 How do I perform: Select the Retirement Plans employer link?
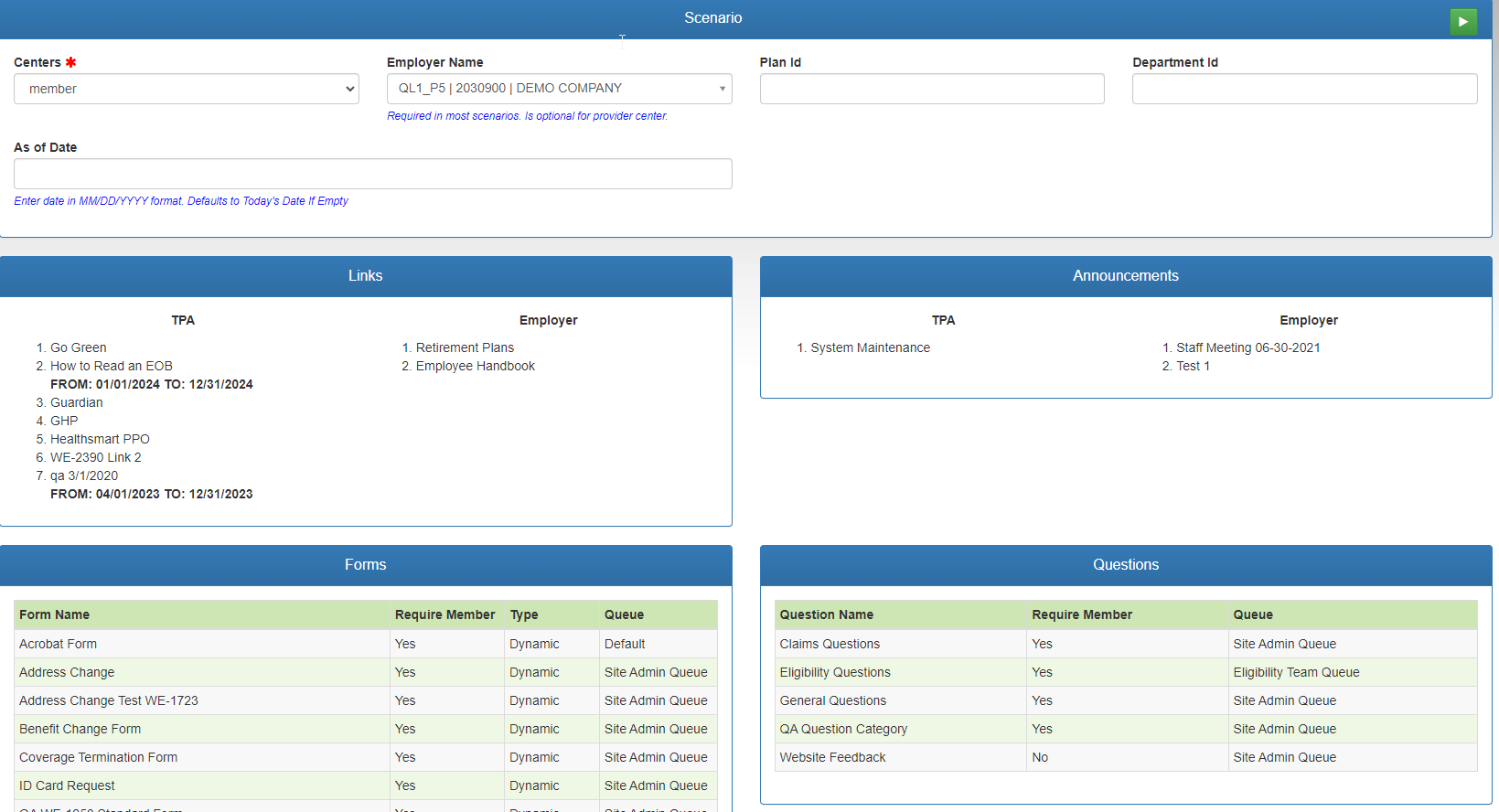tap(465, 347)
